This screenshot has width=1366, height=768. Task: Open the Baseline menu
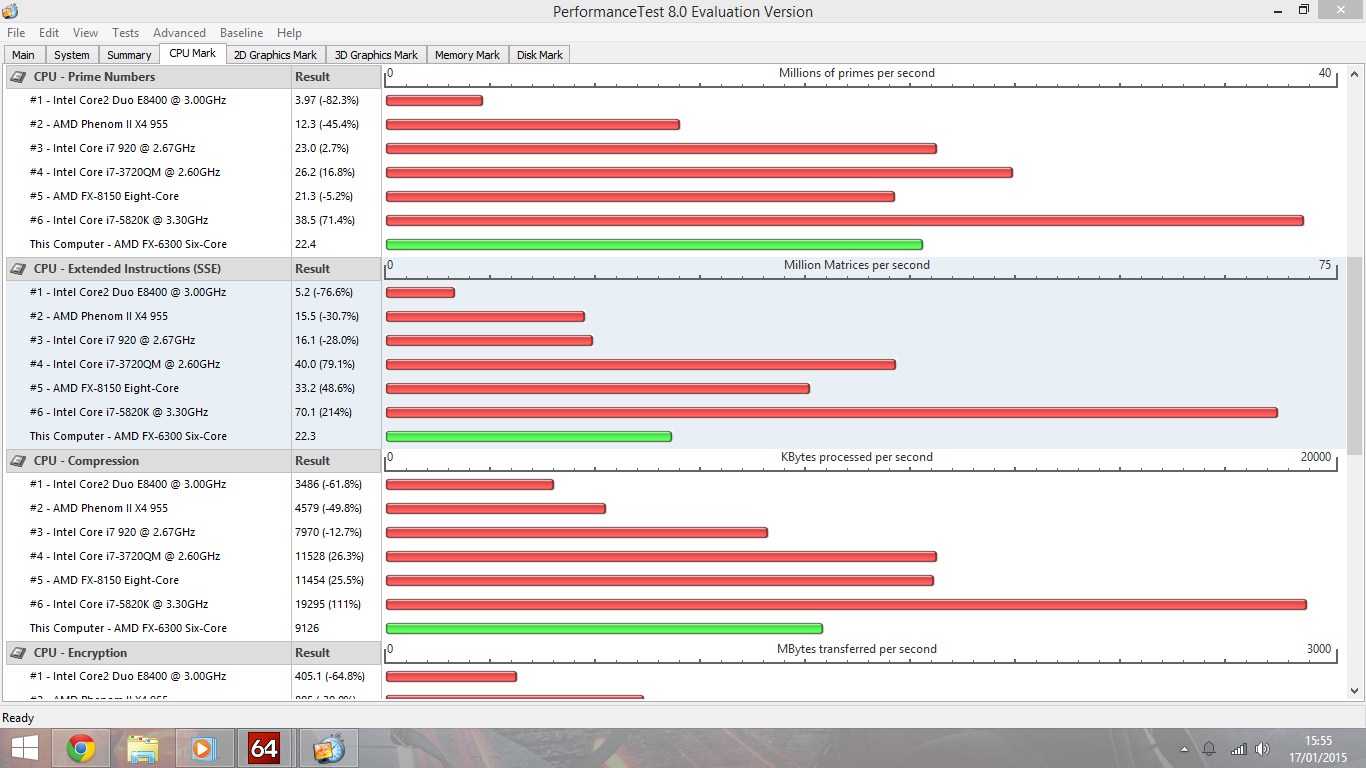click(242, 33)
